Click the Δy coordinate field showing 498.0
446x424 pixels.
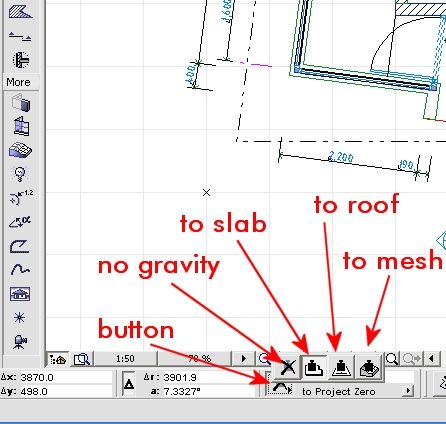coord(66,391)
